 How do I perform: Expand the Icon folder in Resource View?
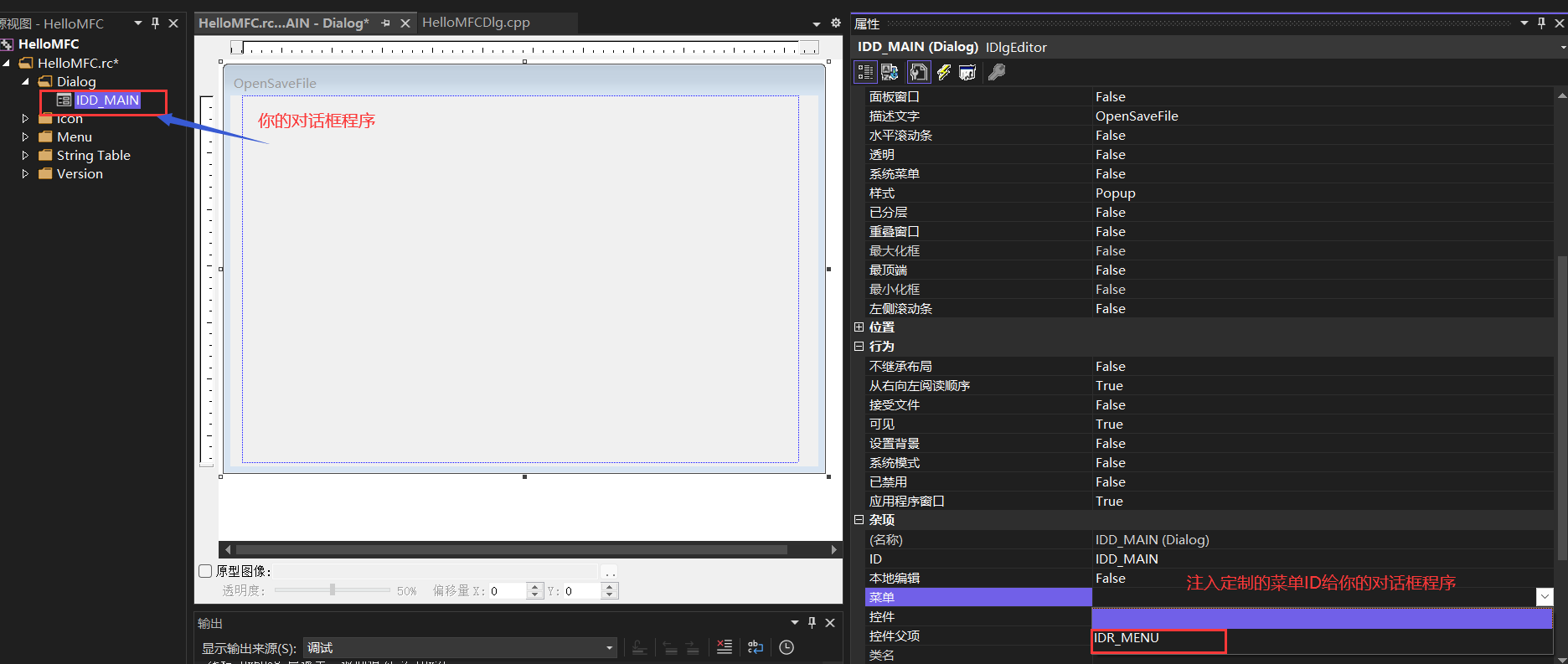[25, 119]
